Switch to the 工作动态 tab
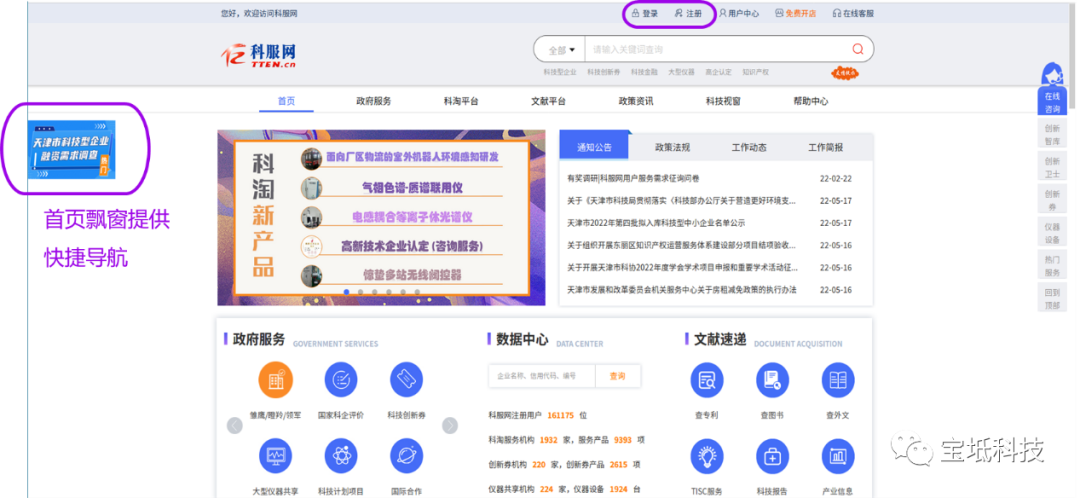Viewport: 1080px width, 498px height. (x=749, y=147)
